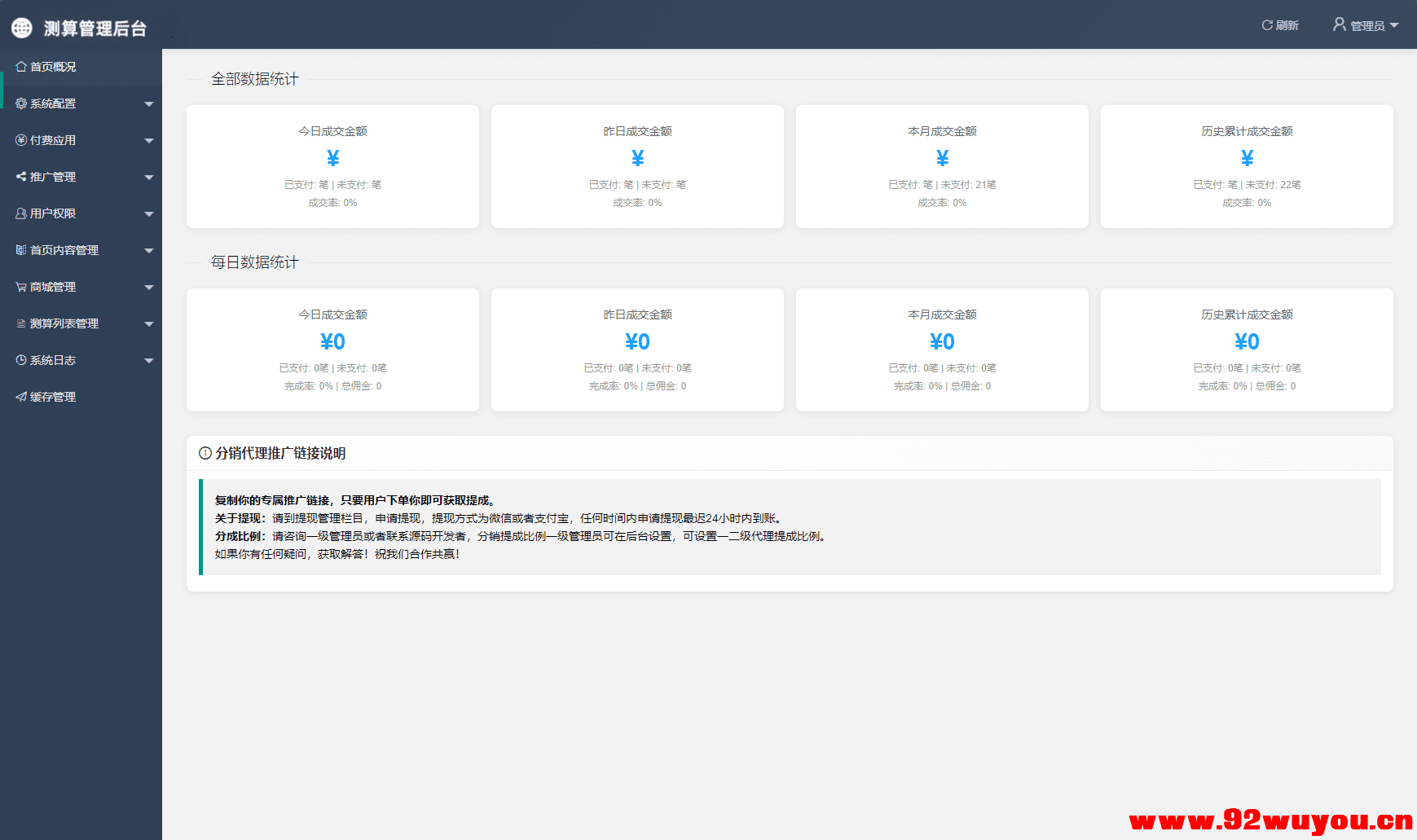The height and width of the screenshot is (840, 1417).
Task: Open the 首页概况 menu item
Action: pos(53,67)
